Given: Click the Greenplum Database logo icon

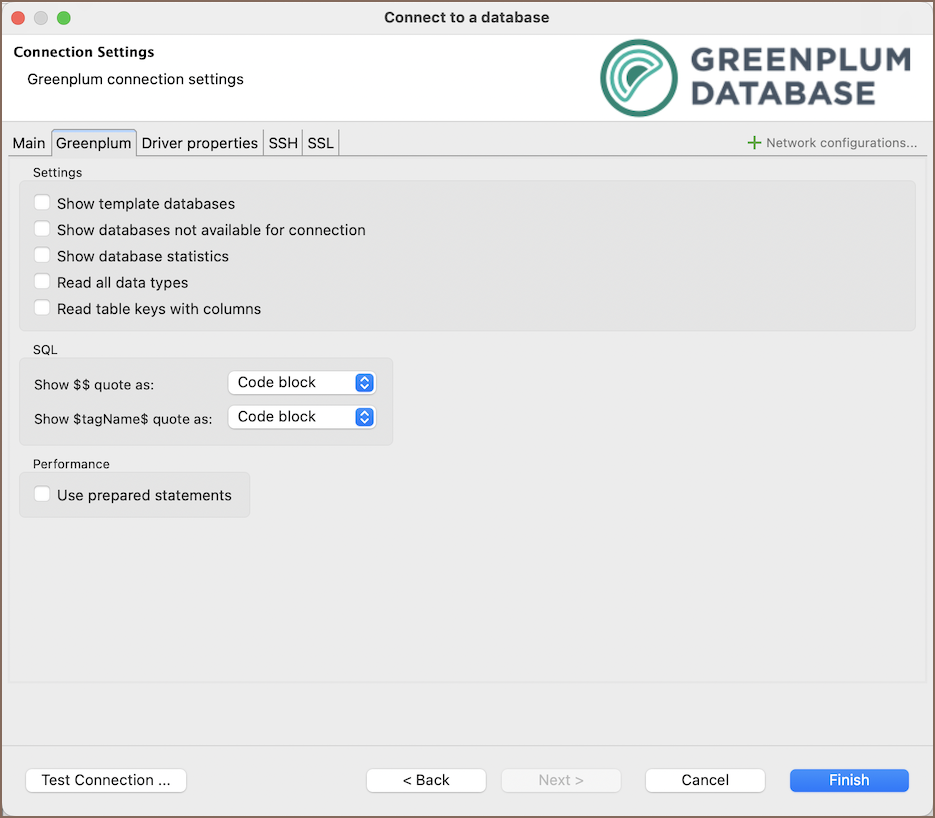Looking at the screenshot, I should pyautogui.click(x=639, y=78).
